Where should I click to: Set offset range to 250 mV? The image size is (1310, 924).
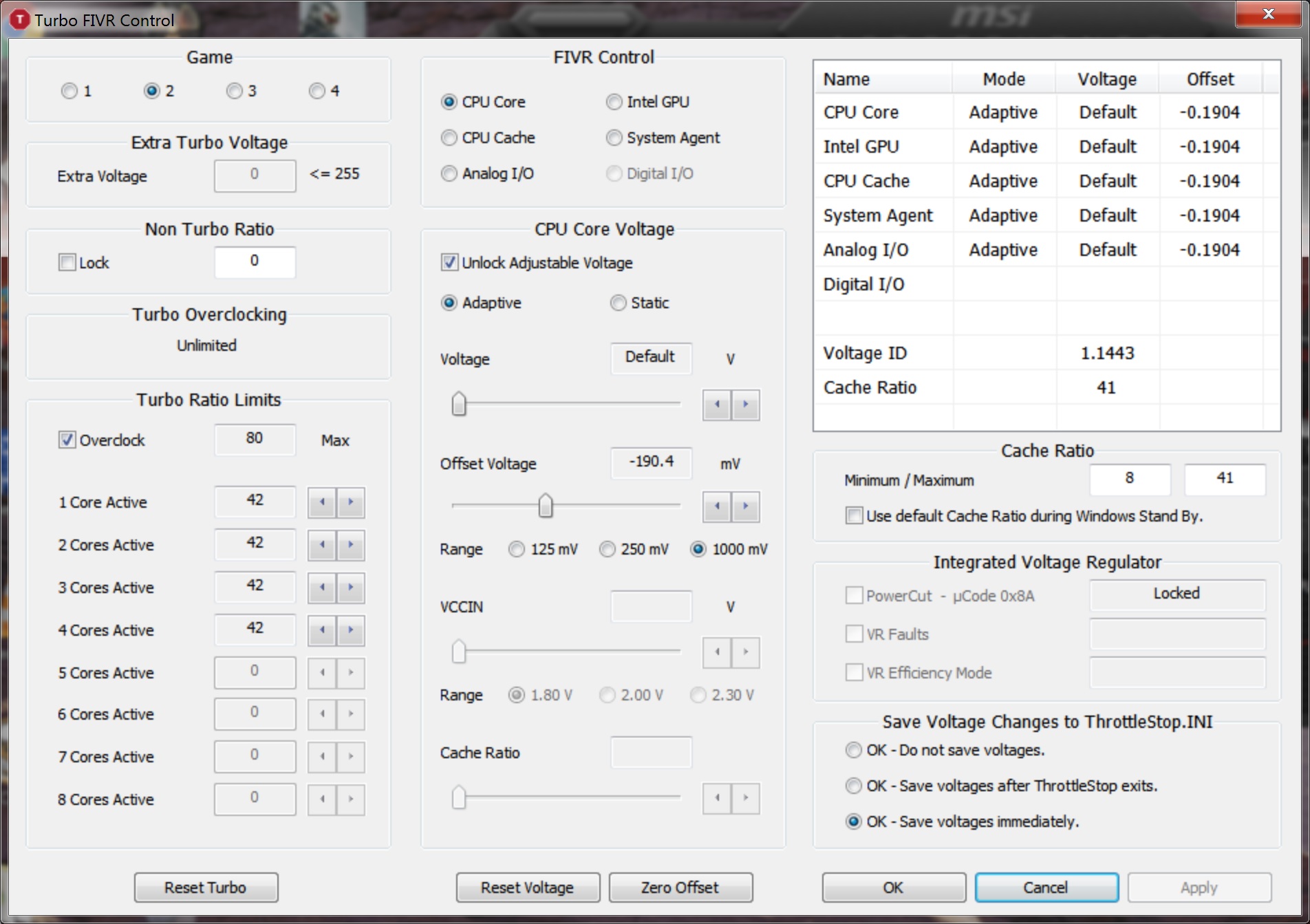[608, 549]
